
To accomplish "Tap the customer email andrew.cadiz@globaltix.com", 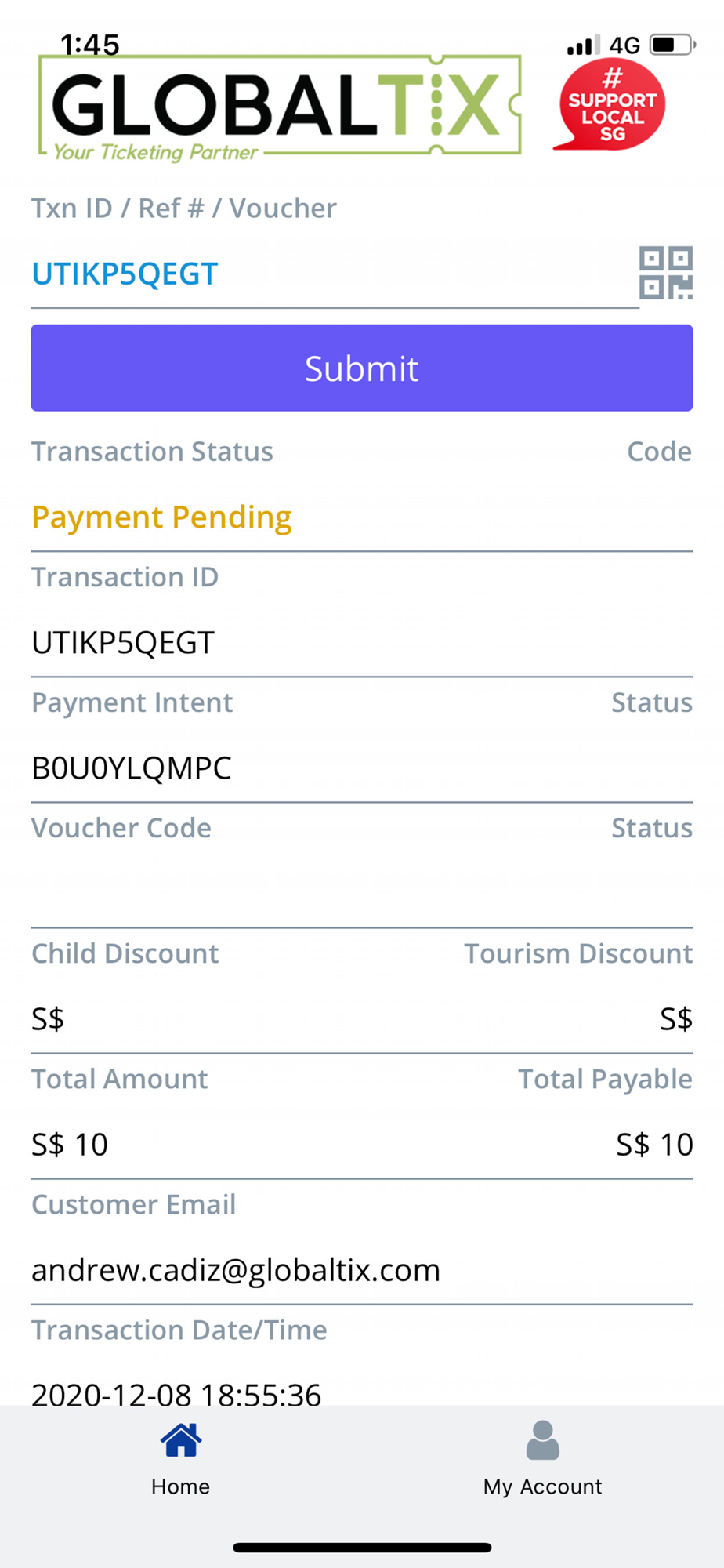I will coord(236,1270).
